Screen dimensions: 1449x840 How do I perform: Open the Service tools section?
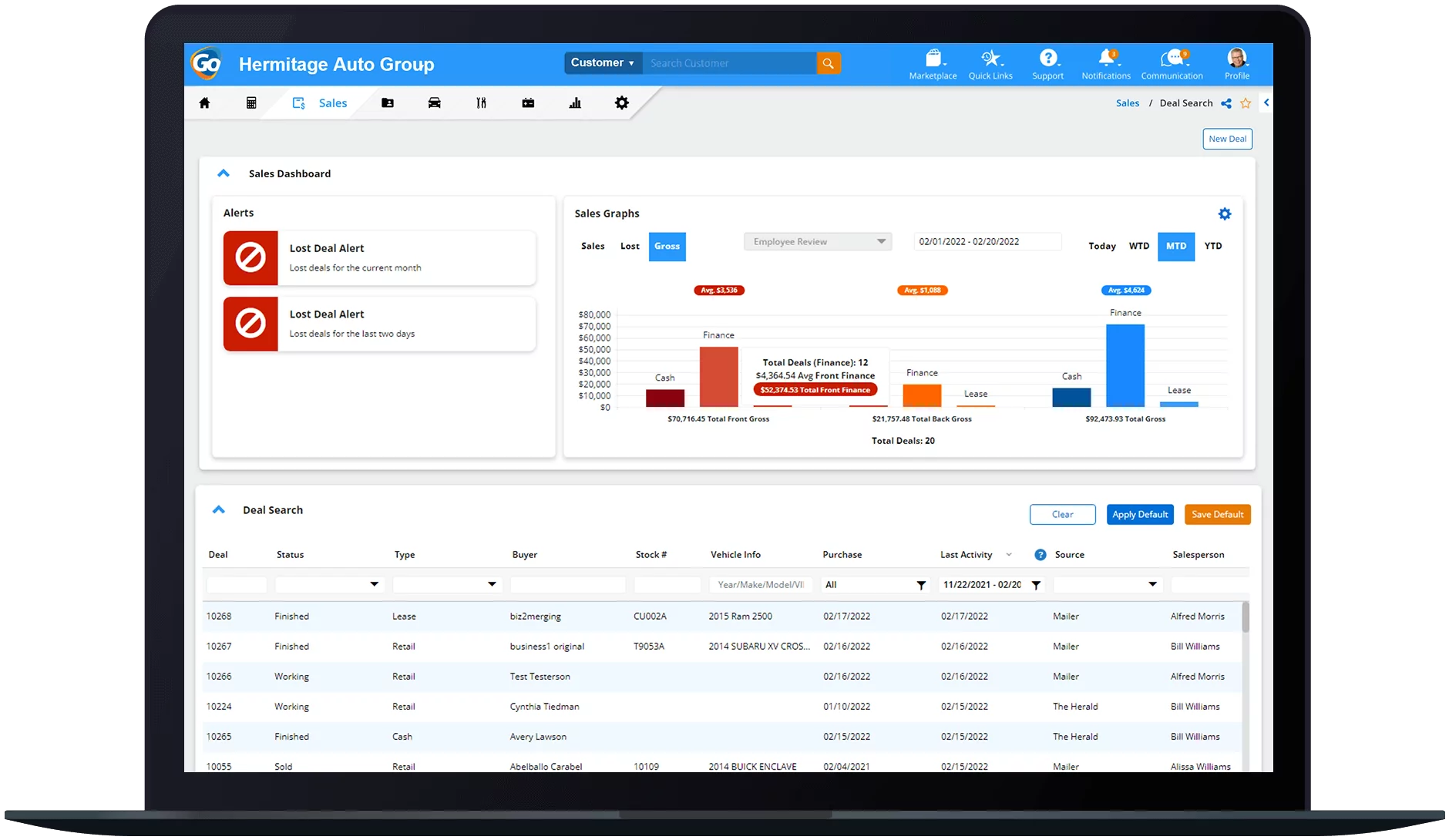481,102
